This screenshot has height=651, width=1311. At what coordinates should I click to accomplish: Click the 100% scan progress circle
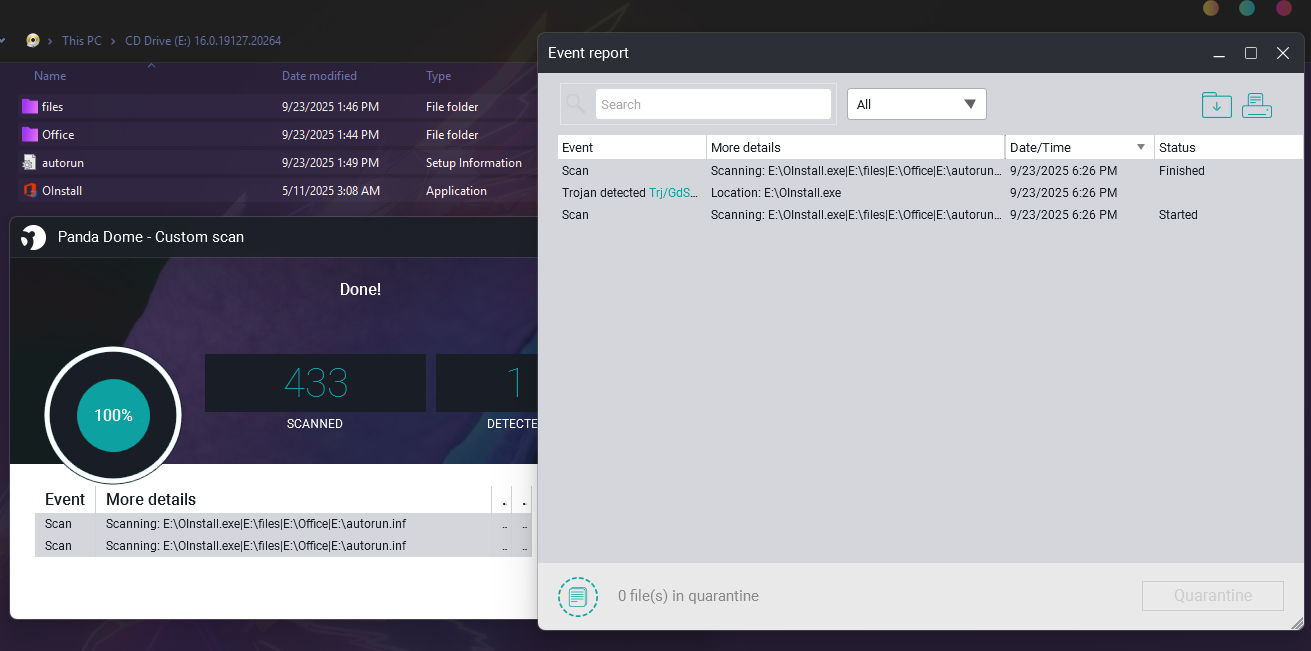pyautogui.click(x=113, y=415)
